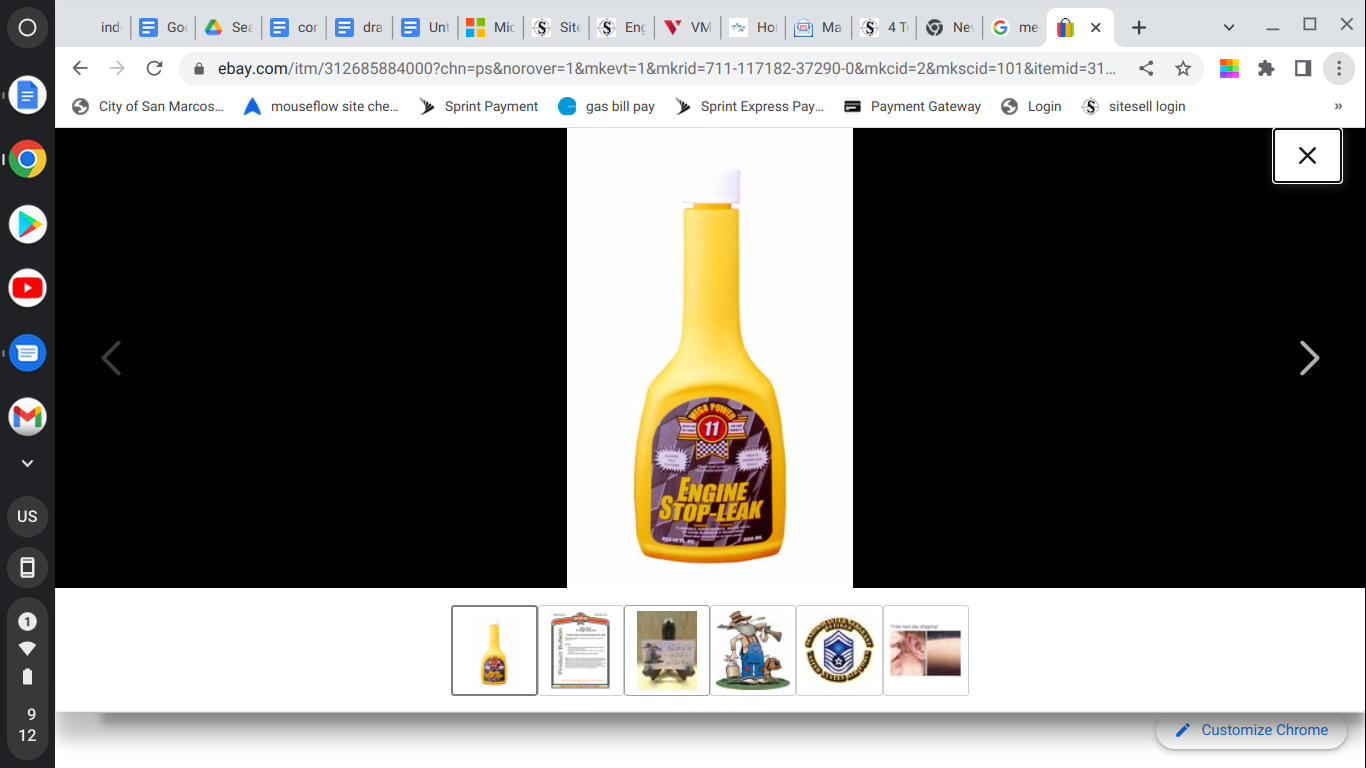Select the third gallery thumbnail with card
The width and height of the screenshot is (1366, 768).
[667, 650]
